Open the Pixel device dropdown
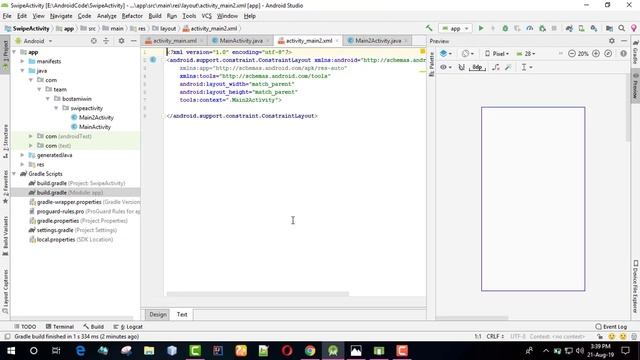Image resolution: width=640 pixels, height=360 pixels. tap(497, 53)
